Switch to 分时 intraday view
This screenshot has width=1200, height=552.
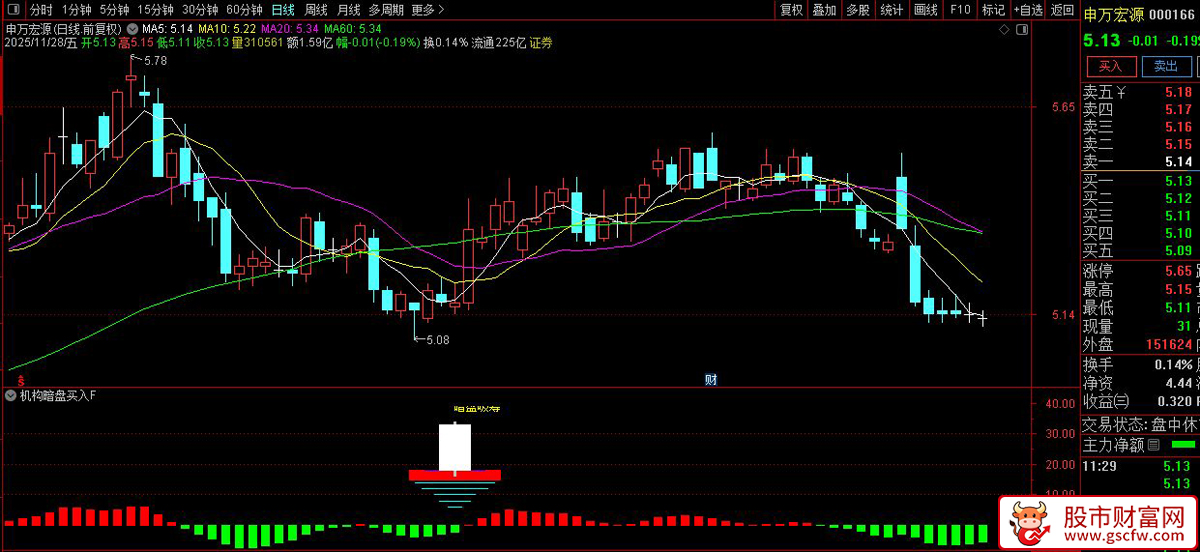coord(41,10)
